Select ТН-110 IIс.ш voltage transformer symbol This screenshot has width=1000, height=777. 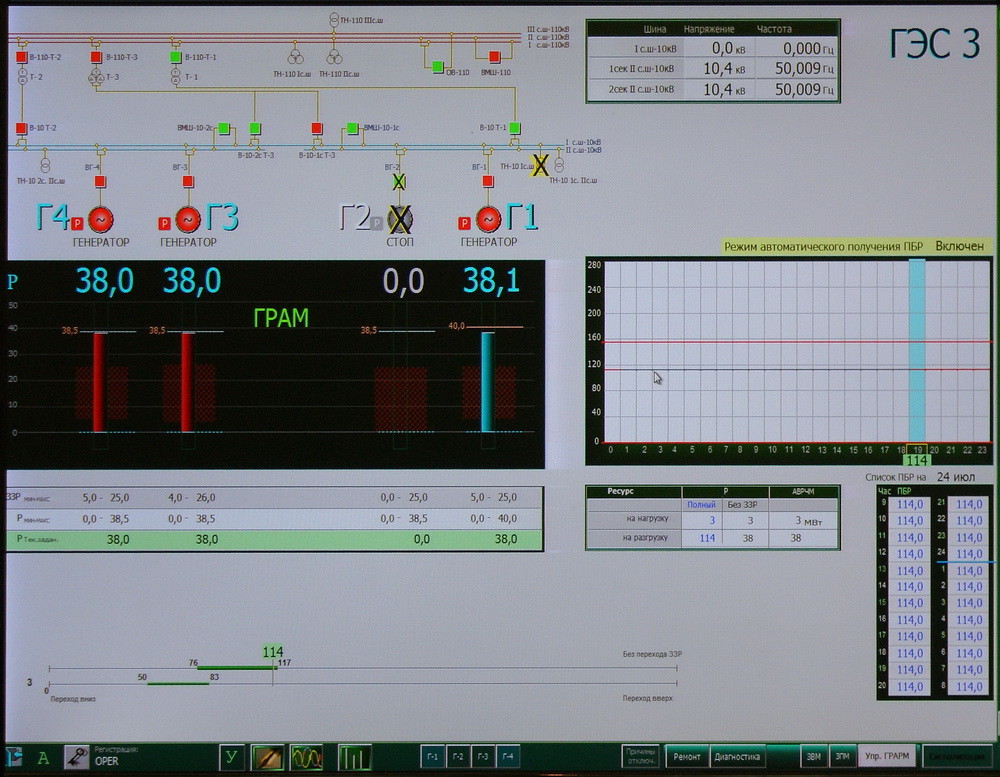334,57
